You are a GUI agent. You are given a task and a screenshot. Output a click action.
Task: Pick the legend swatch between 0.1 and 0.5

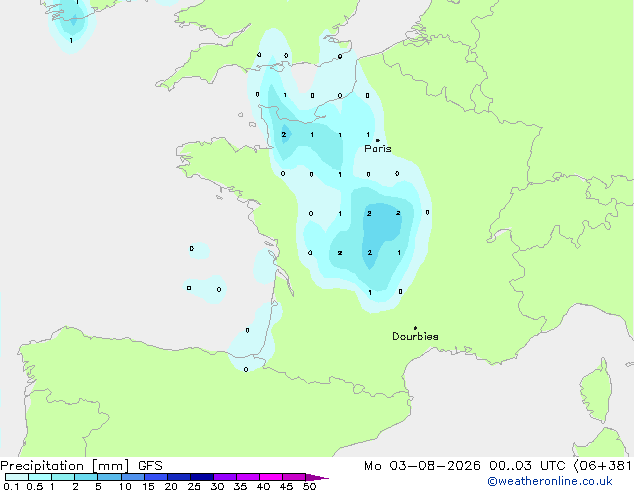[17, 477]
